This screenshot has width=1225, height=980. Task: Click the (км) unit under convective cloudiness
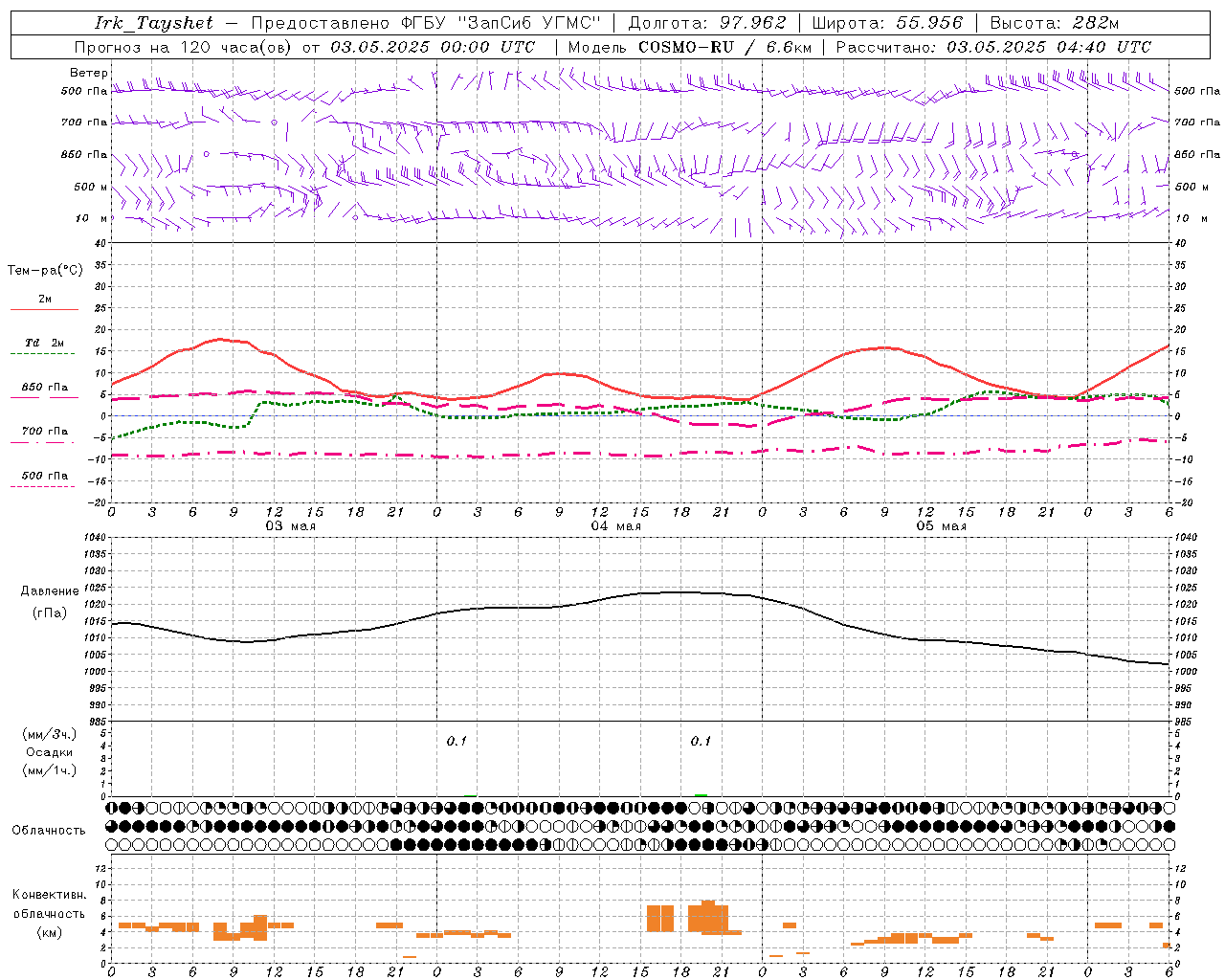[50, 933]
